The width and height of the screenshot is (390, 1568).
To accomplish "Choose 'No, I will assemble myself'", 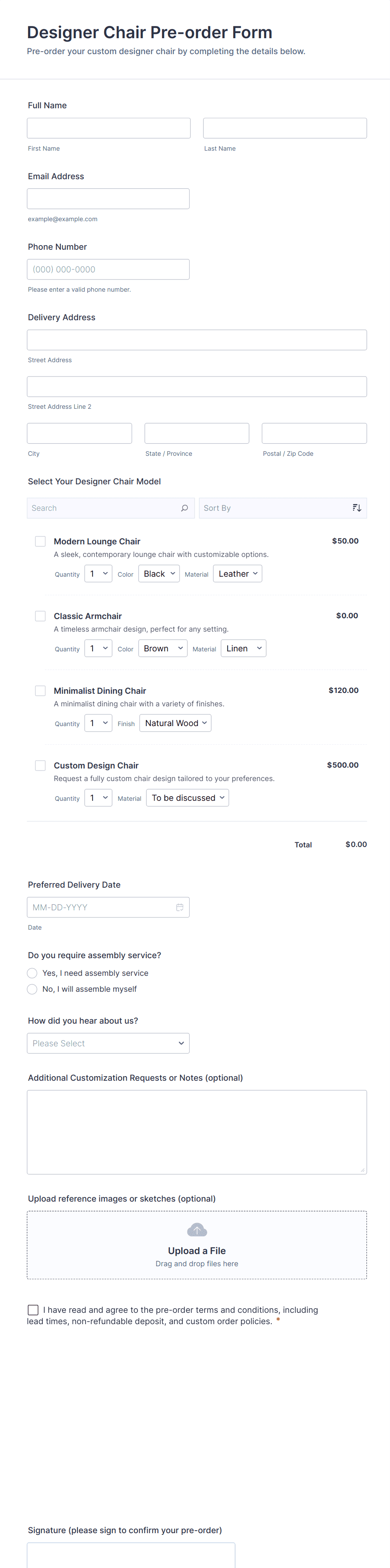I will point(32,989).
